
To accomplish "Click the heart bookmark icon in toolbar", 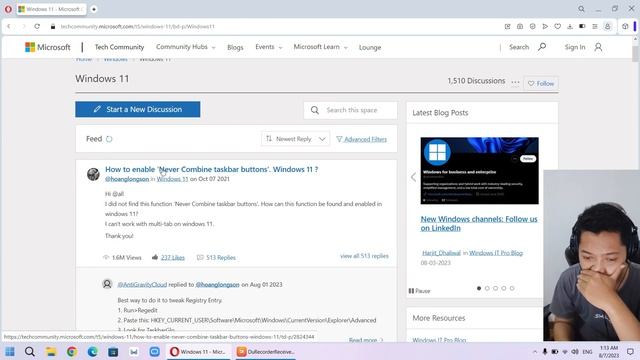I will click(558, 26).
